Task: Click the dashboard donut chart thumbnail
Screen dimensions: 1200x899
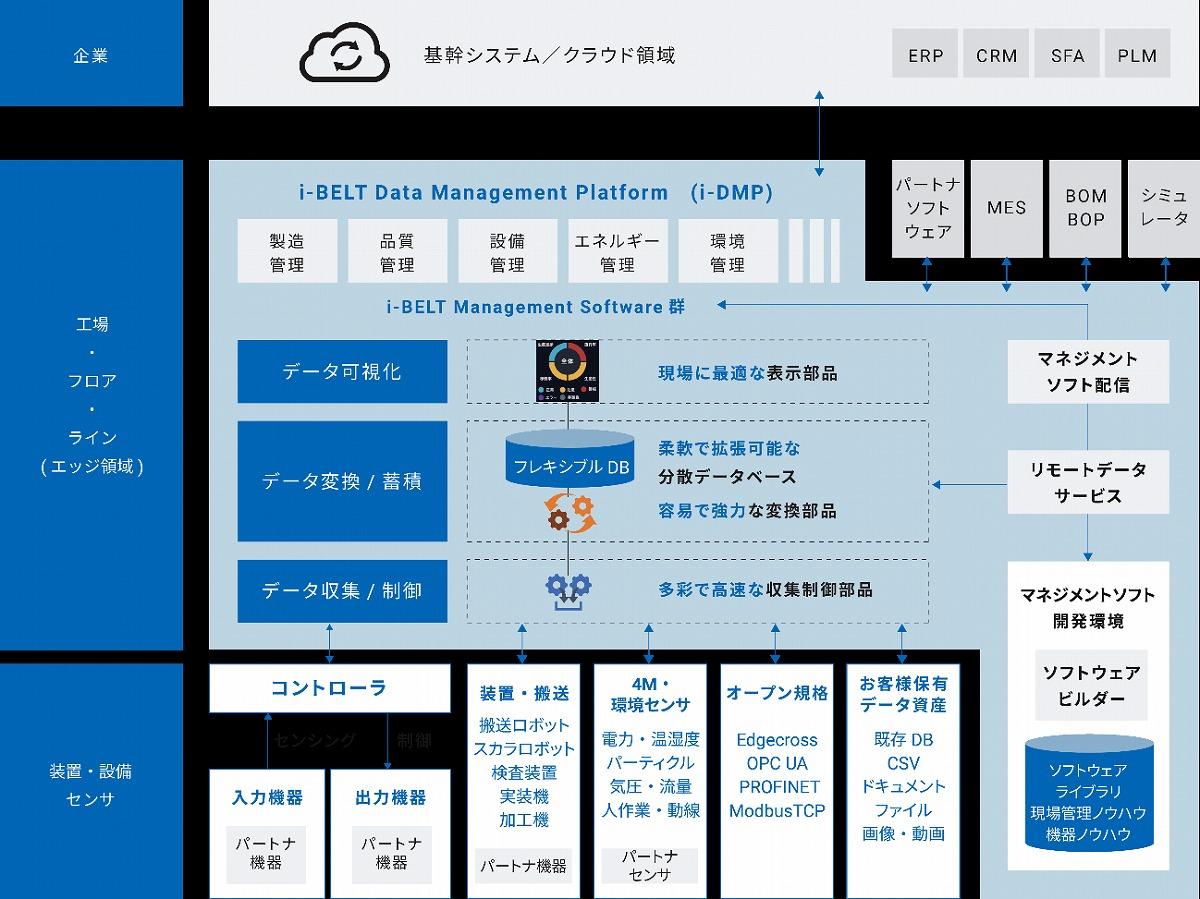Action: click(x=567, y=371)
